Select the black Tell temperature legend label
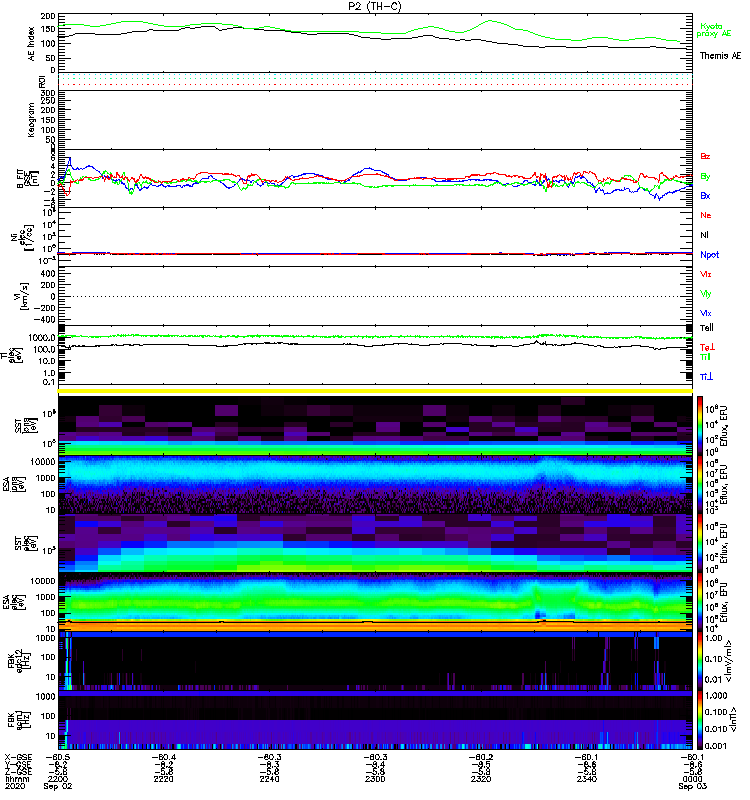750x800 pixels. (x=707, y=328)
